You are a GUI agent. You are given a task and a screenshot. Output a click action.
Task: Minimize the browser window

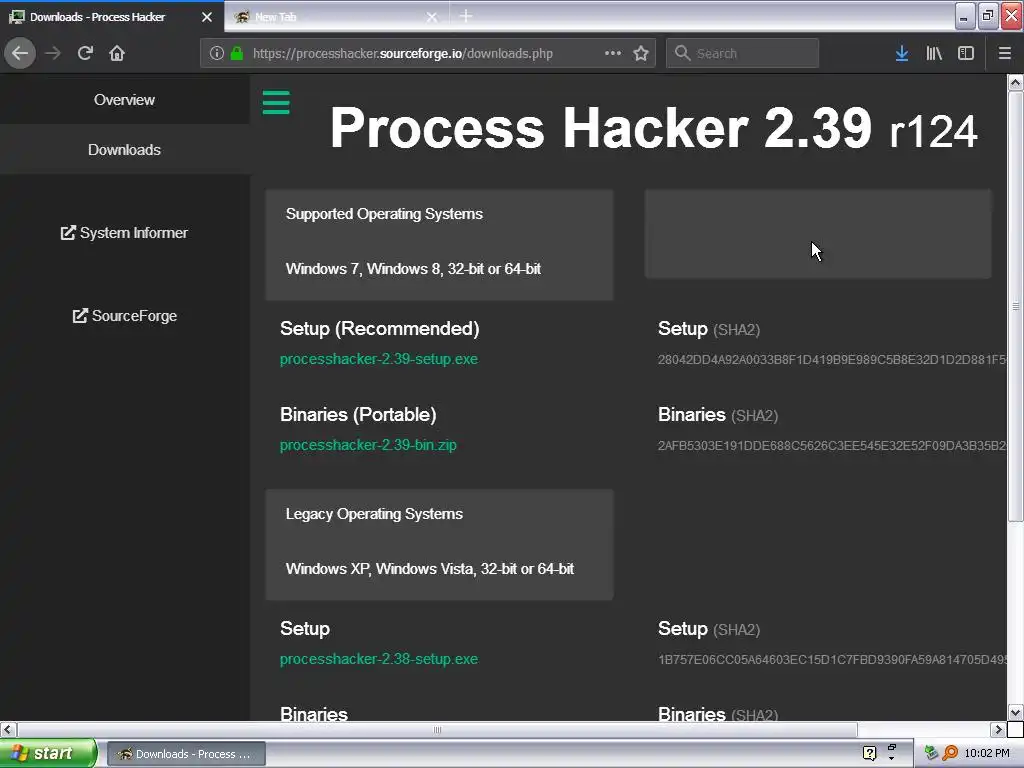click(965, 16)
